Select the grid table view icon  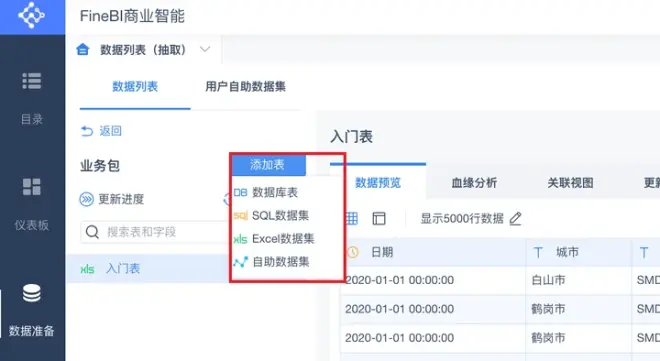pyautogui.click(x=351, y=218)
